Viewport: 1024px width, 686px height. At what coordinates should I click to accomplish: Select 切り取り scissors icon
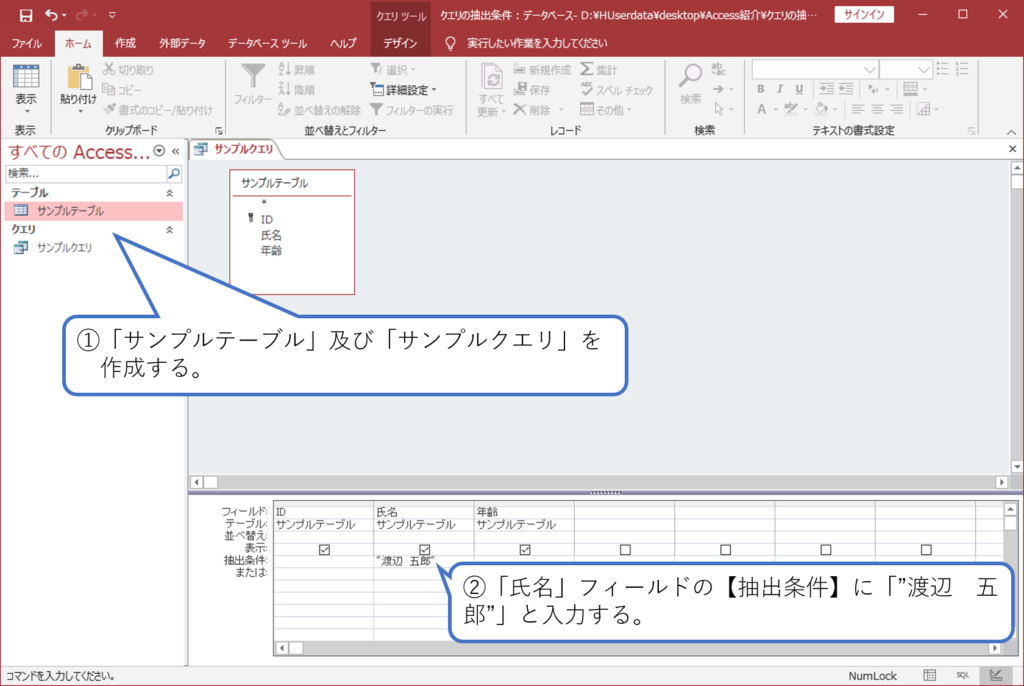(109, 69)
